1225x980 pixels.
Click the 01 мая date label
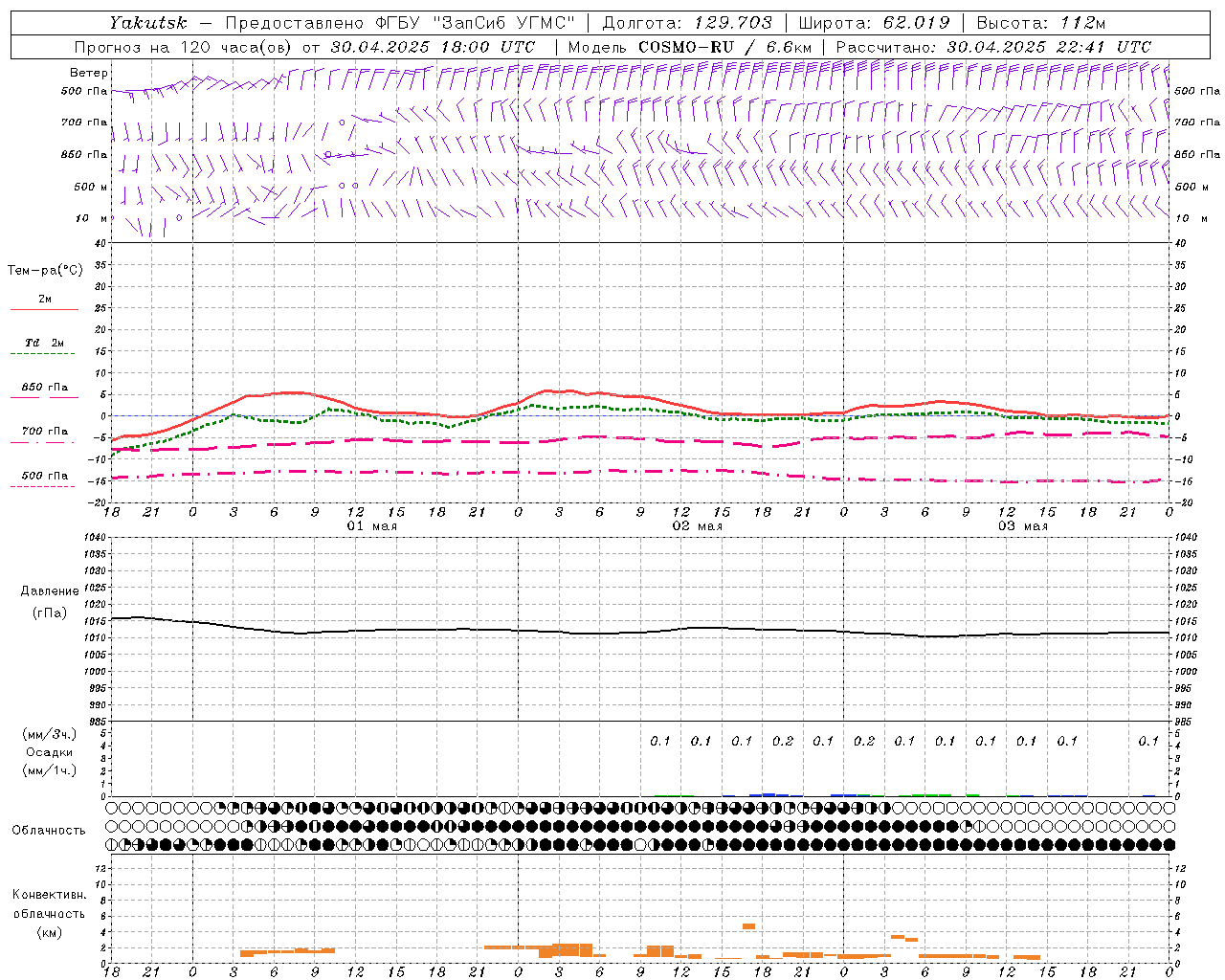pyautogui.click(x=371, y=526)
